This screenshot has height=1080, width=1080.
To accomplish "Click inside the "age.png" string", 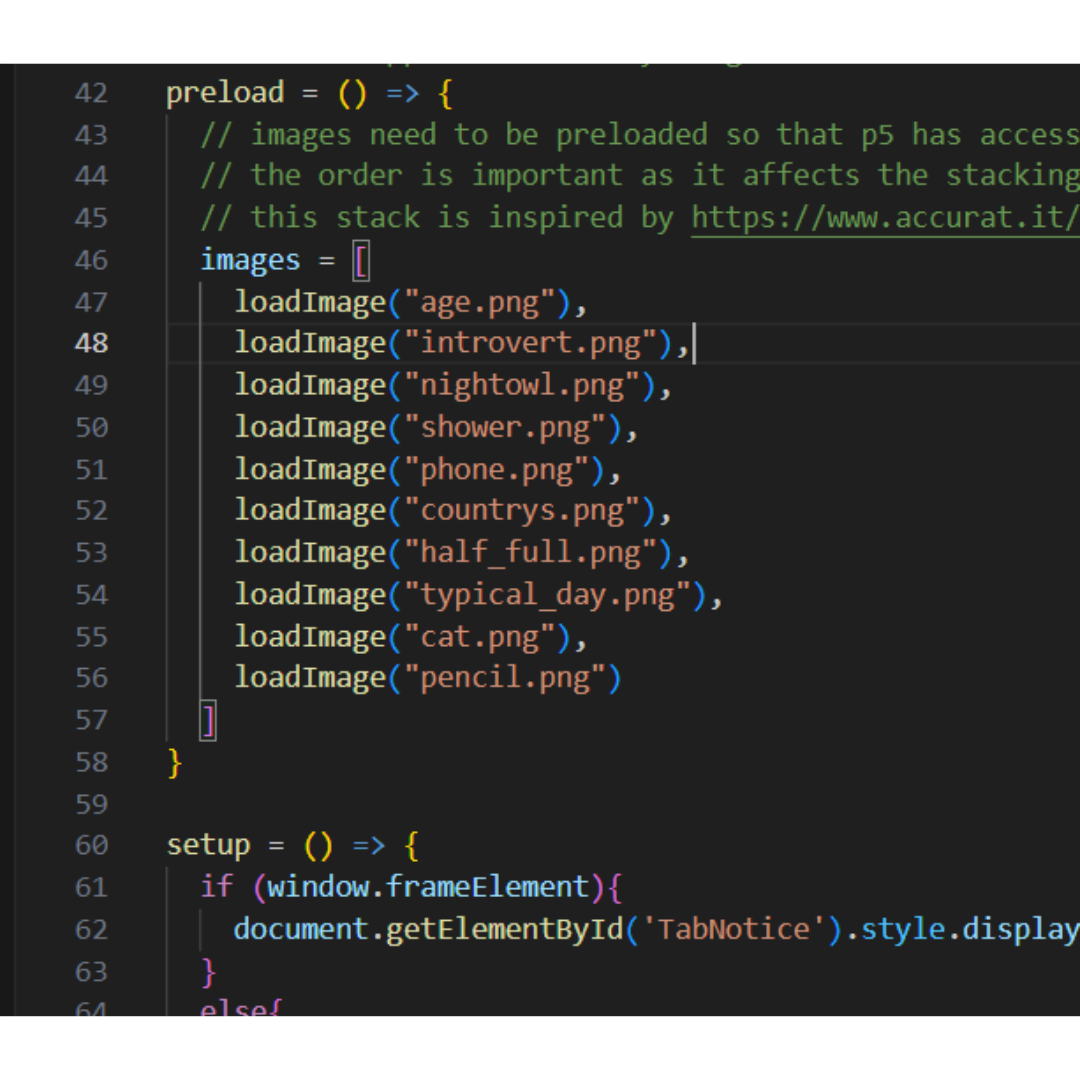I will (478, 302).
